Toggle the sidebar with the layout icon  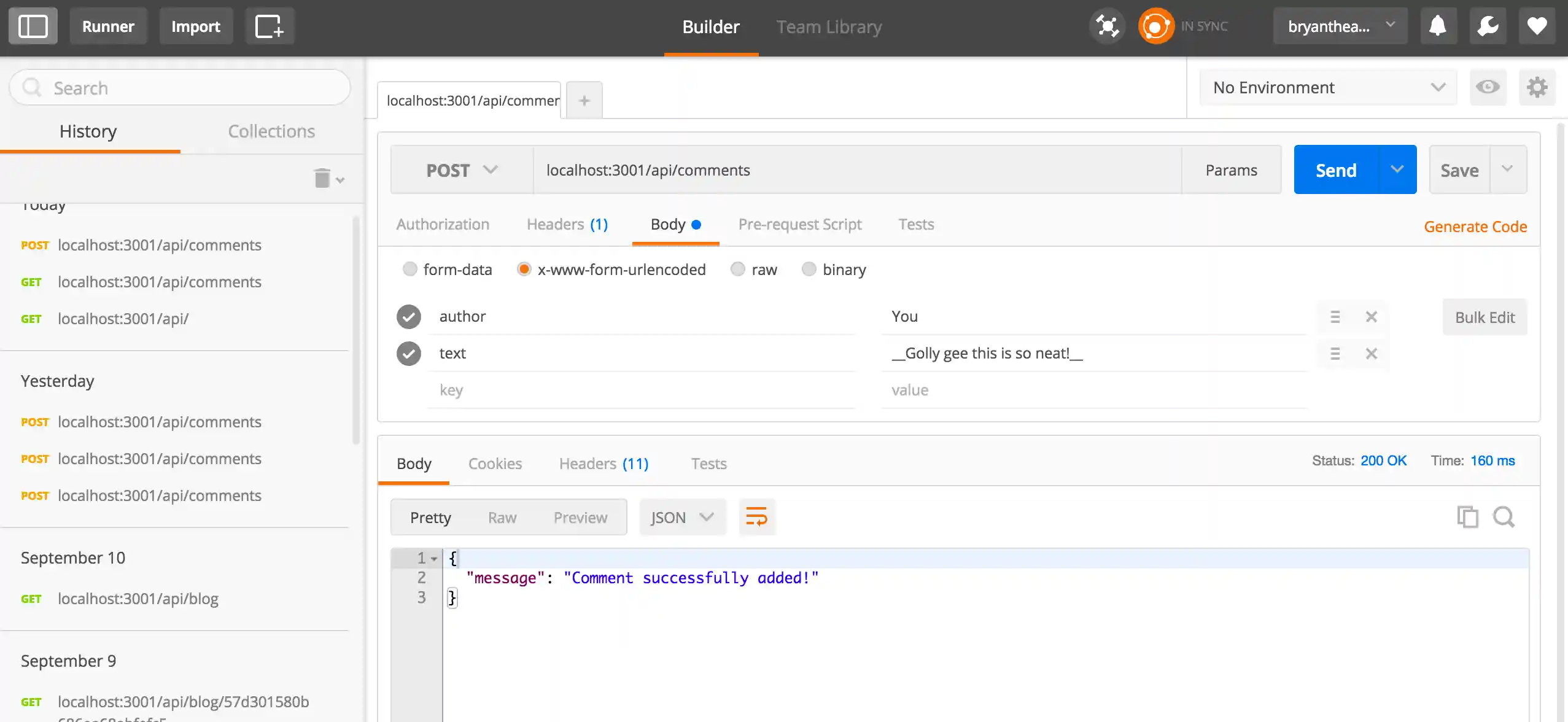[33, 26]
